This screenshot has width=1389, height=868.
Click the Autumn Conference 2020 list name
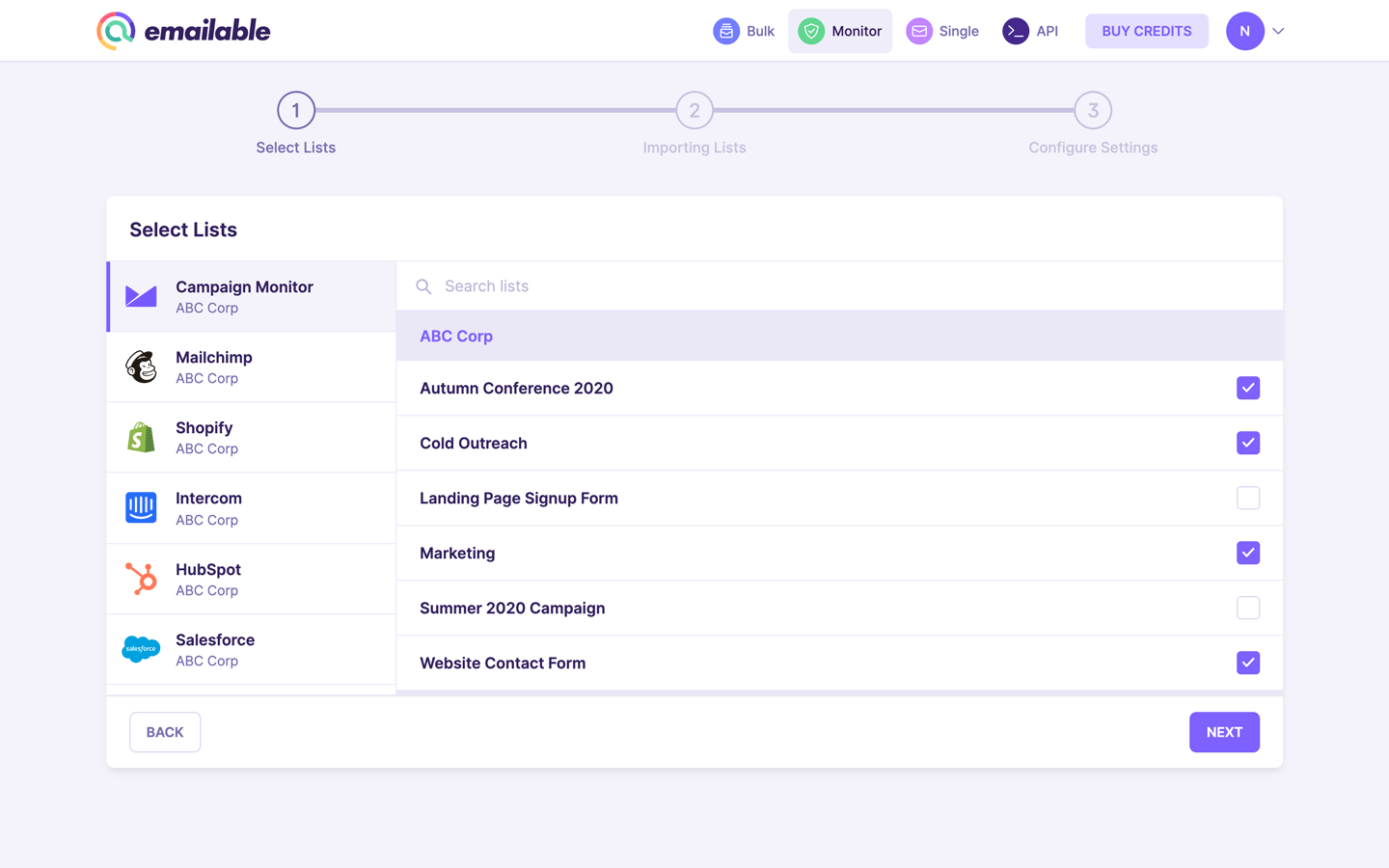[516, 388]
